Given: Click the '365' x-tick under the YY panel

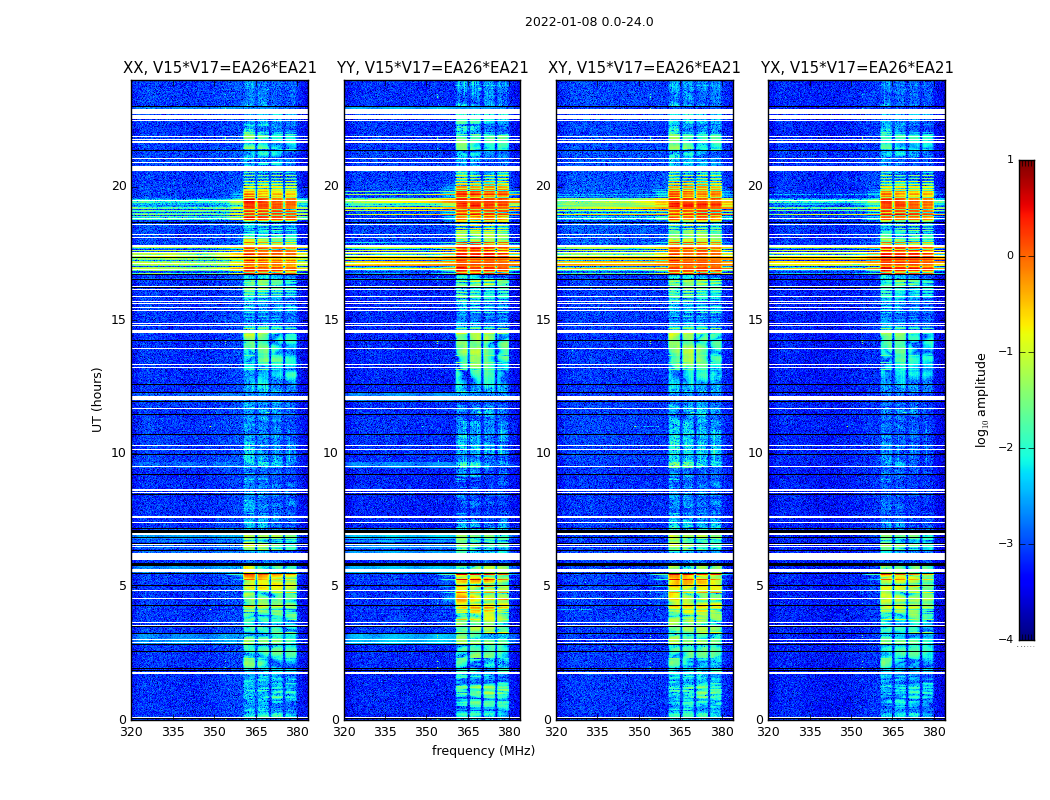Looking at the screenshot, I should click(x=468, y=732).
